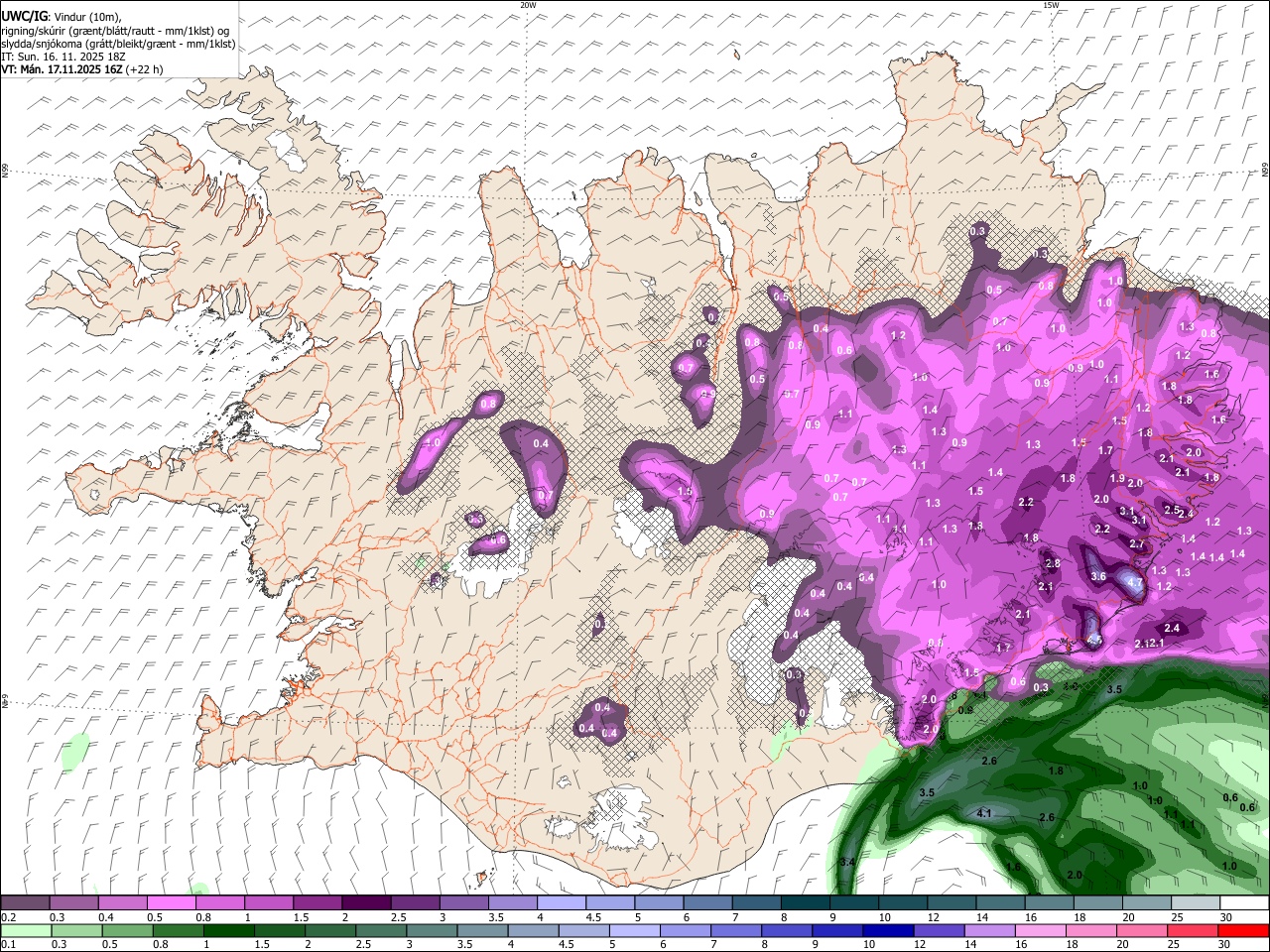Click the 3.4 rain value near bottom edge
Screen dimensions: 1270x952
[847, 863]
